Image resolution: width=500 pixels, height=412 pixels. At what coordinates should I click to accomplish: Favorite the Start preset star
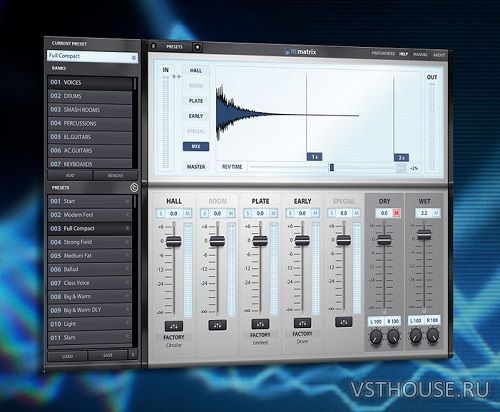(x=127, y=201)
